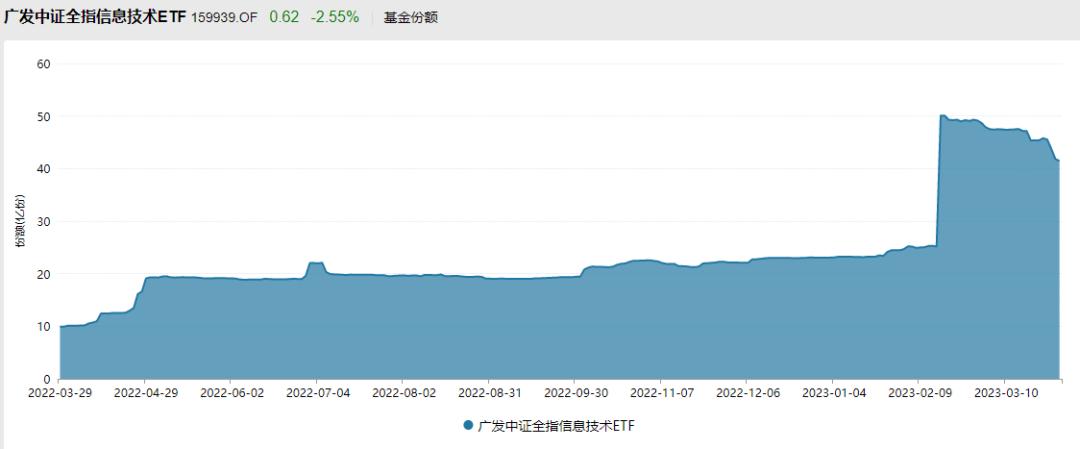Screen dimensions: 1080x449
Task: Click the fund title 广发中证全指信息技术ETF
Action: [95, 17]
